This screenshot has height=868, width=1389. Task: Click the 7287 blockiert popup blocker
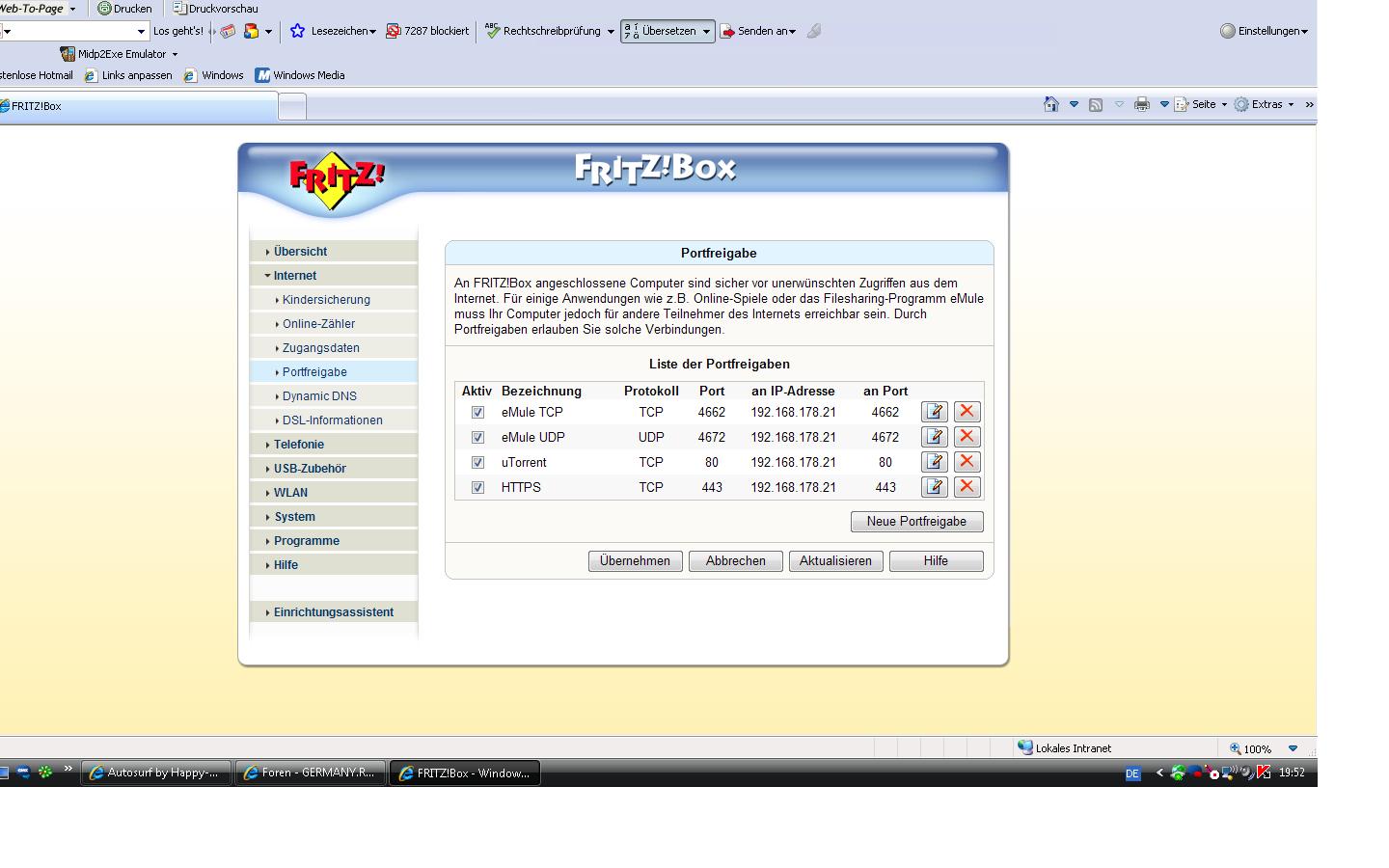pyautogui.click(x=427, y=31)
